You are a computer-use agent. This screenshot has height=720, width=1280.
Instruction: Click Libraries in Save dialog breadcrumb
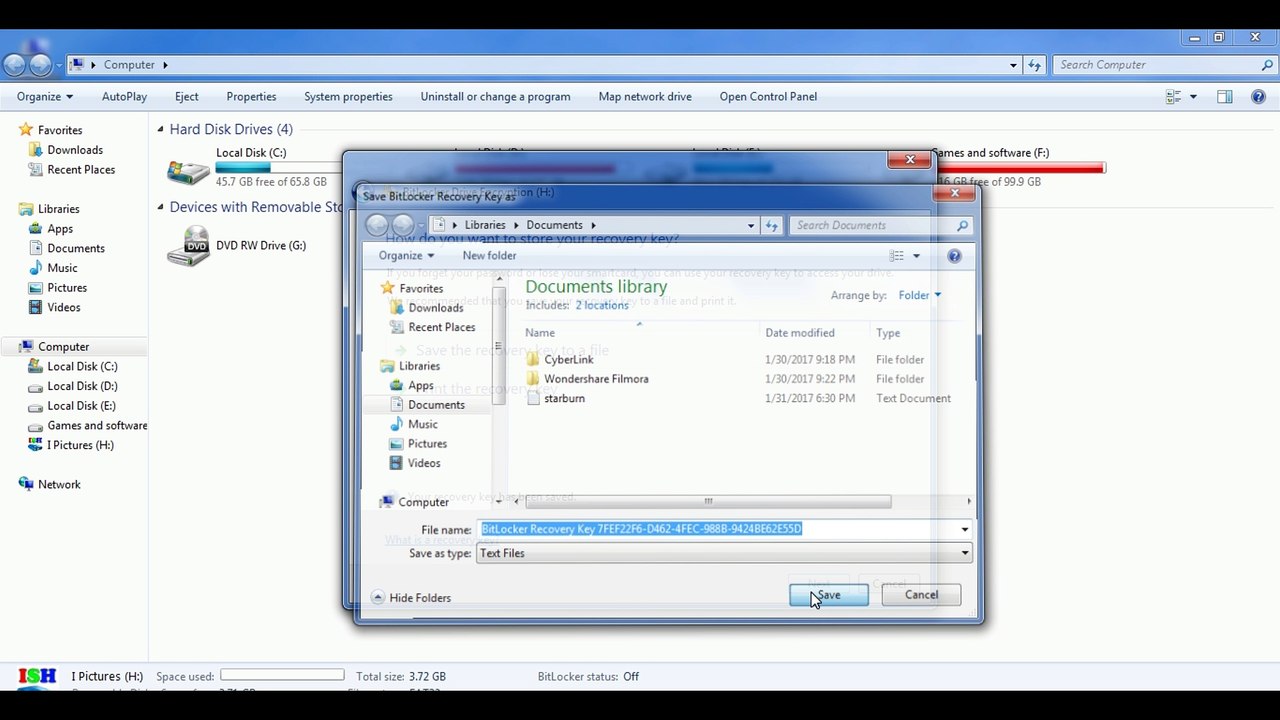pos(485,225)
